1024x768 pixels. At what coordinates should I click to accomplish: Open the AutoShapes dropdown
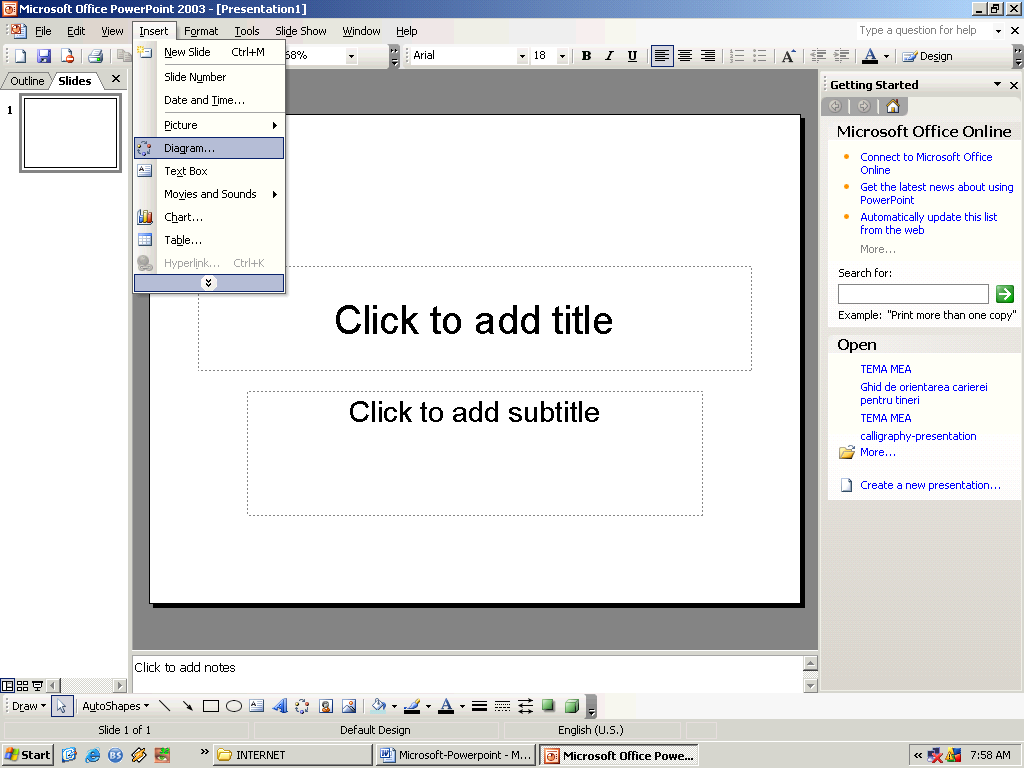point(116,706)
